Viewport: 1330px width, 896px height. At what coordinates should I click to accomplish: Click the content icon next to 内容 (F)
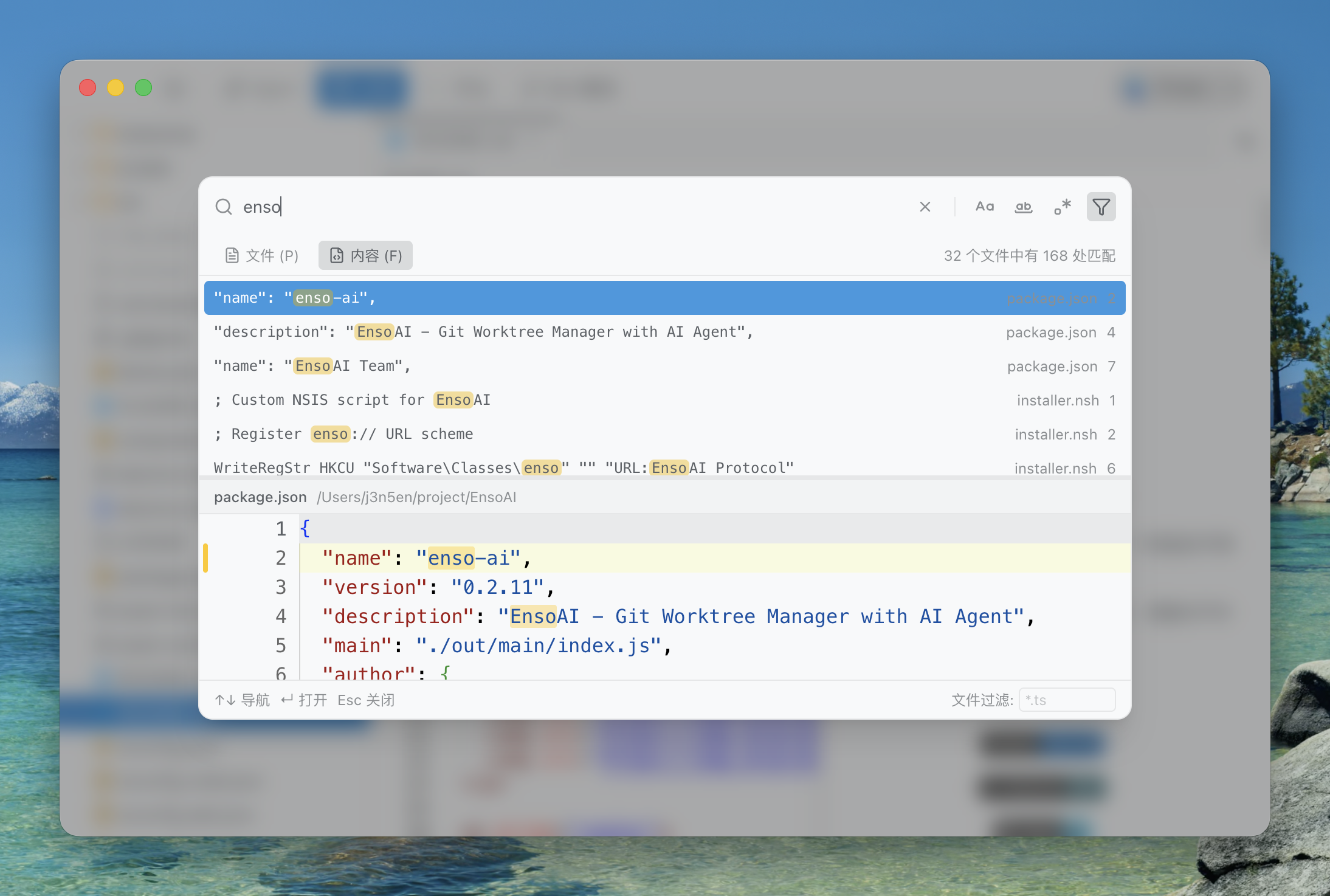coord(336,255)
